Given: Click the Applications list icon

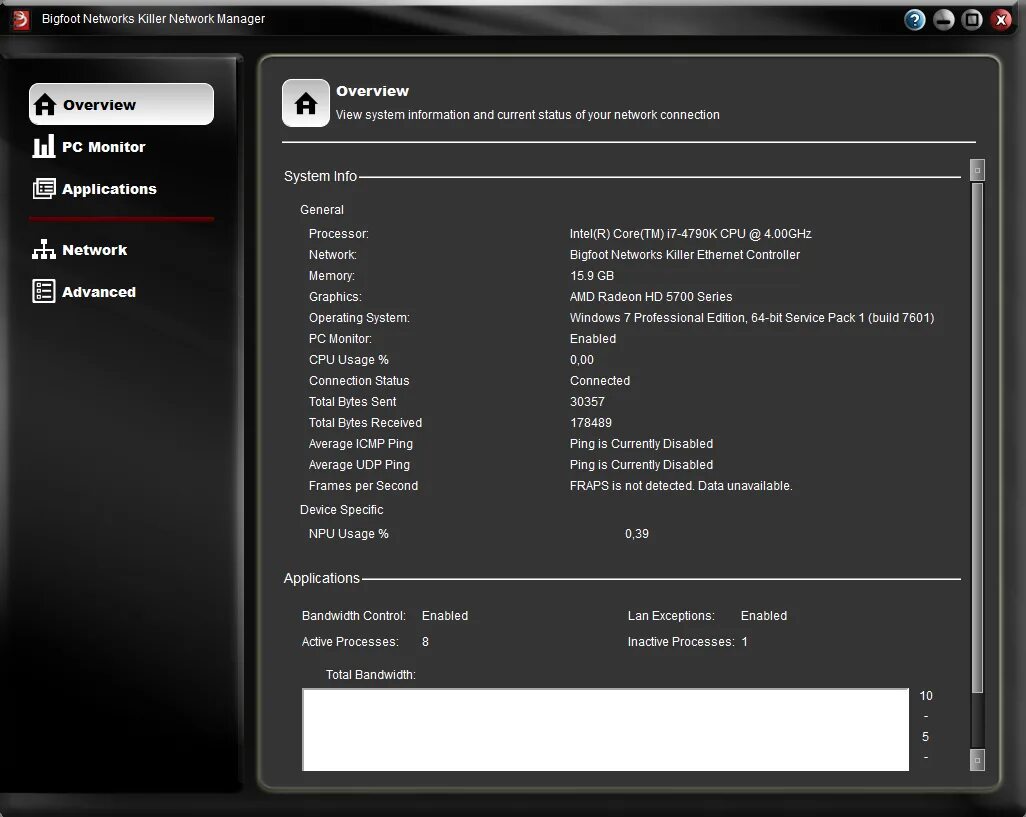Looking at the screenshot, I should click(44, 188).
